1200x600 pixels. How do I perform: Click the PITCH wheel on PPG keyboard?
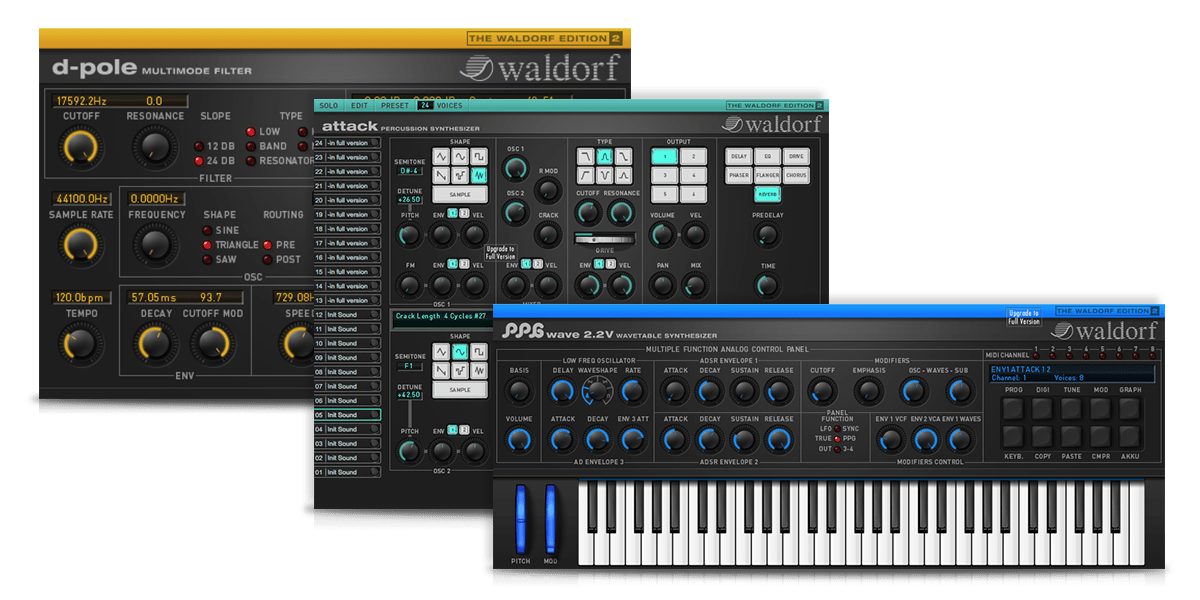pyautogui.click(x=520, y=520)
